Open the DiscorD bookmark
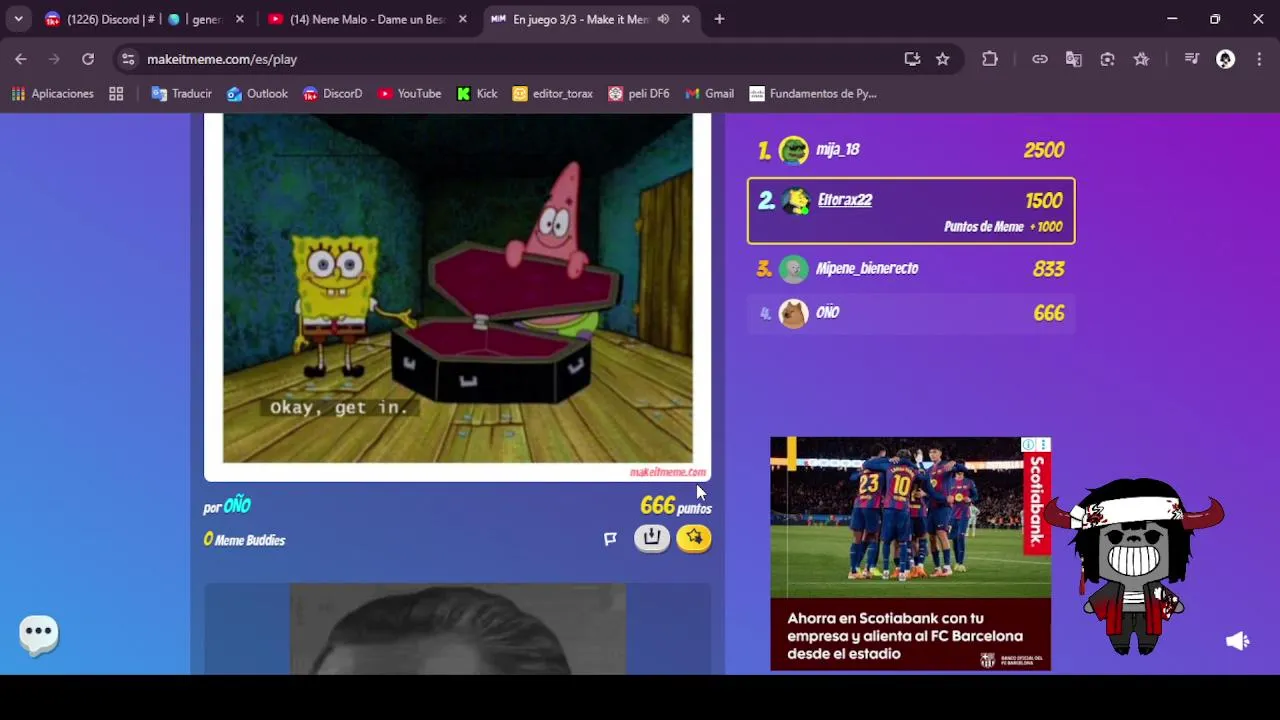Screen dimensions: 1280x720 pos(332,94)
